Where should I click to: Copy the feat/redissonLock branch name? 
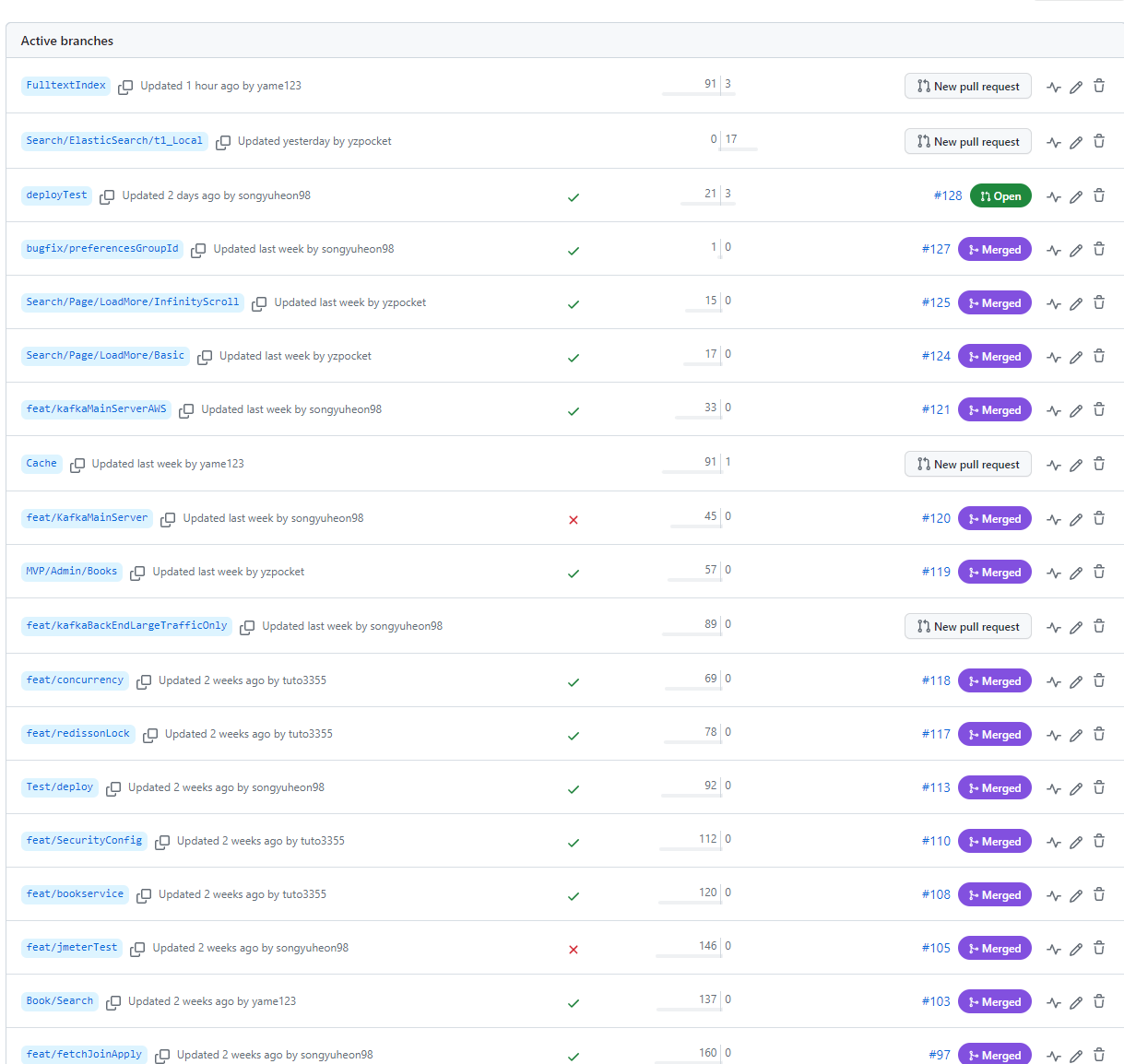click(x=150, y=735)
